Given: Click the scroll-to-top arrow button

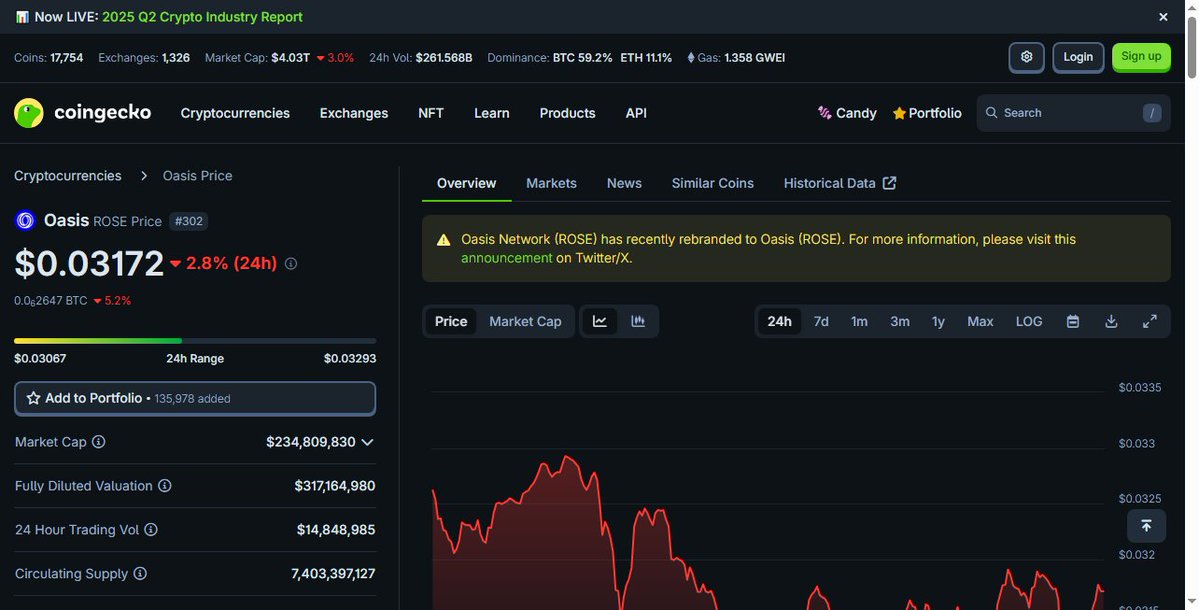Looking at the screenshot, I should pos(1146,526).
